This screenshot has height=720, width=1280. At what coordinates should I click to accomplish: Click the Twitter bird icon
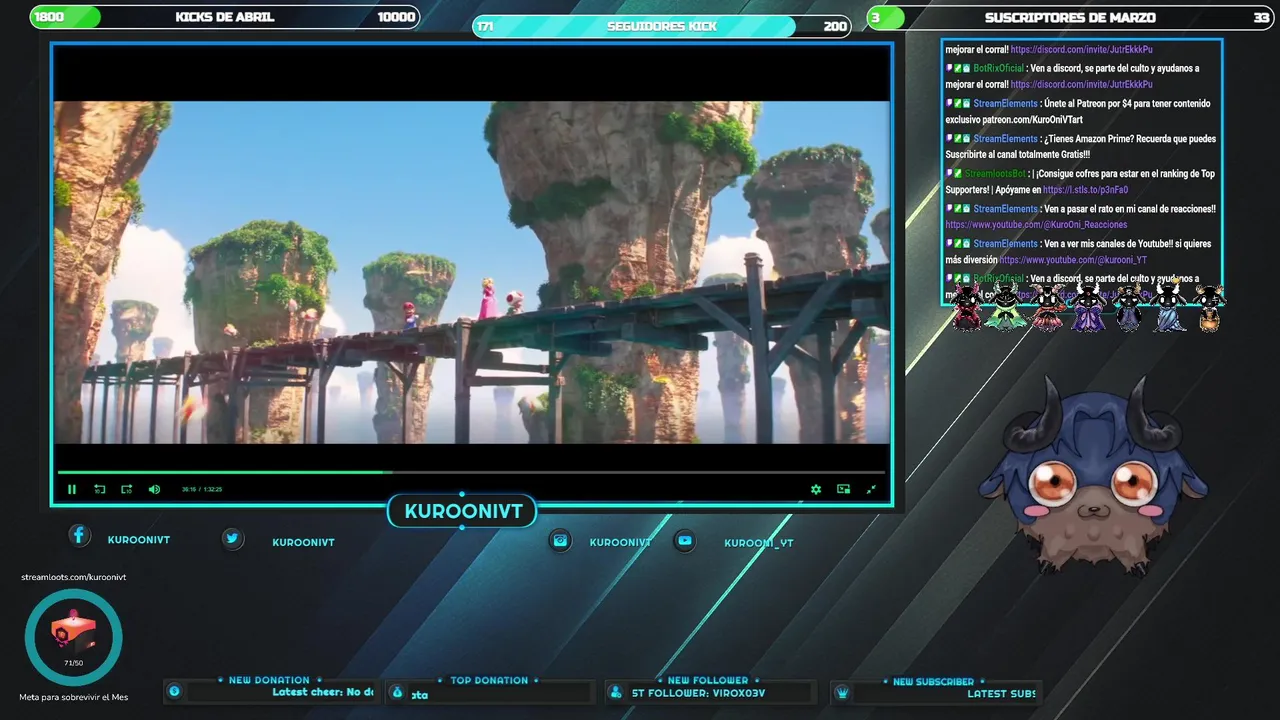pyautogui.click(x=232, y=538)
